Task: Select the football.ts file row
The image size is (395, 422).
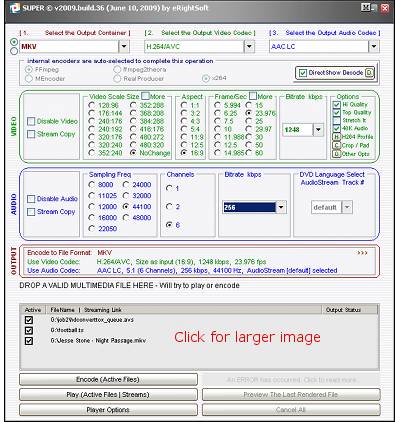Action: pyautogui.click(x=199, y=330)
